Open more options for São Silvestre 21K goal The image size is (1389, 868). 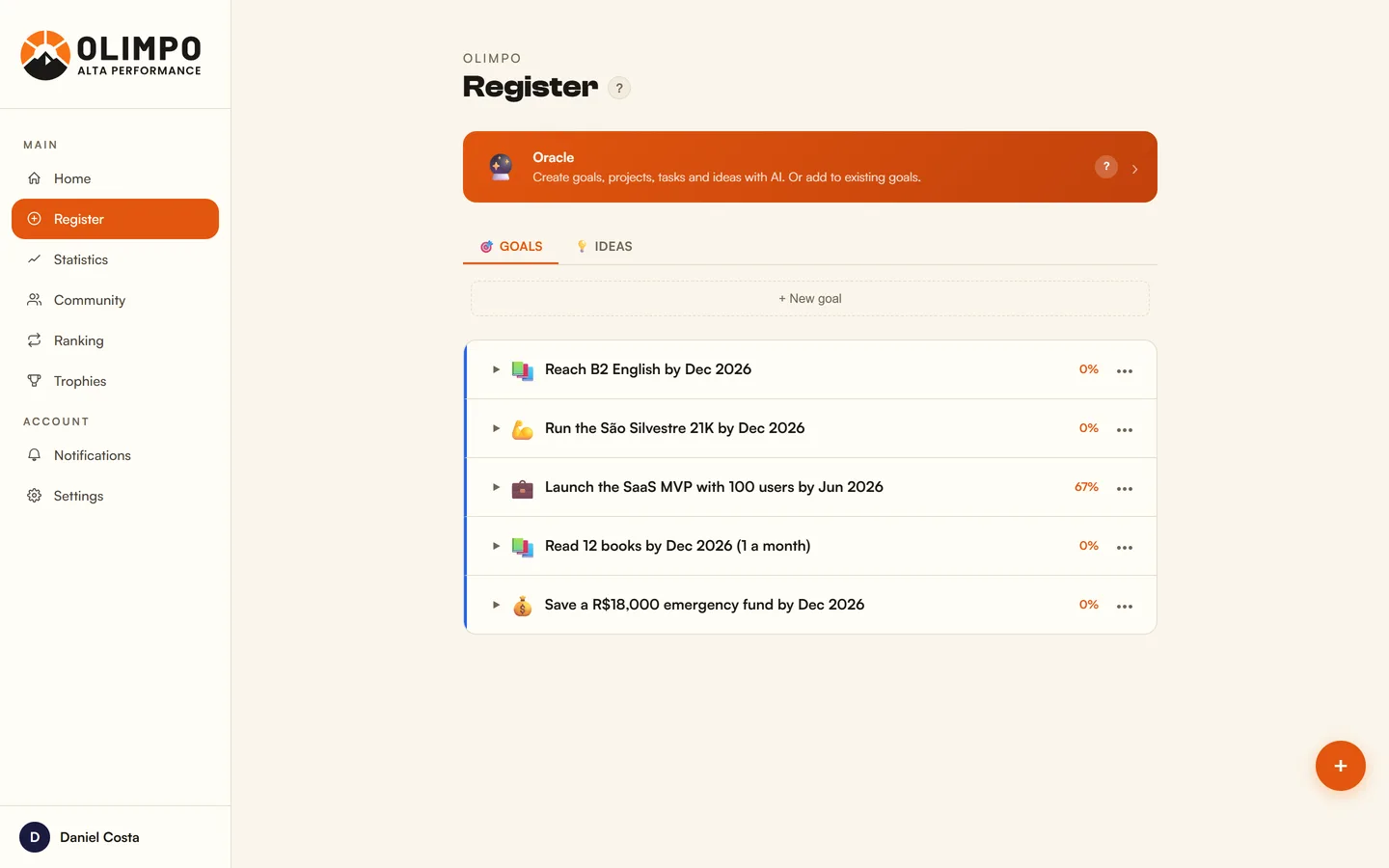1125,429
